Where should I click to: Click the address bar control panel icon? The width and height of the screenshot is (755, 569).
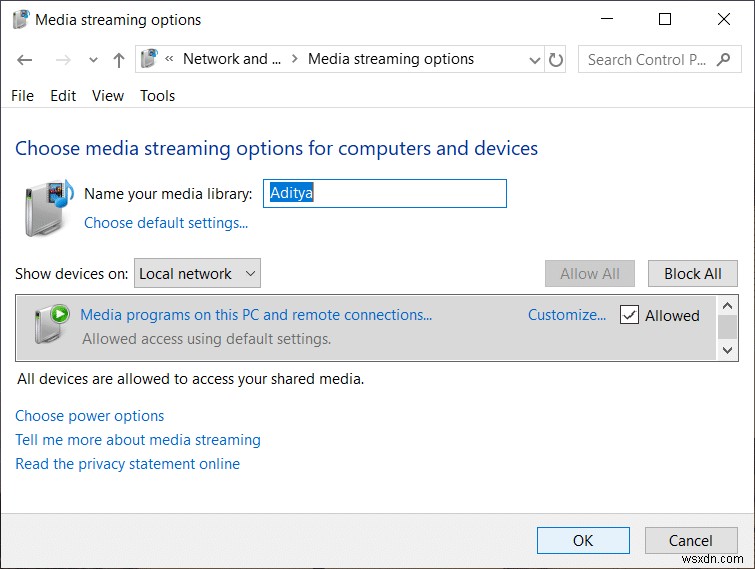149,59
